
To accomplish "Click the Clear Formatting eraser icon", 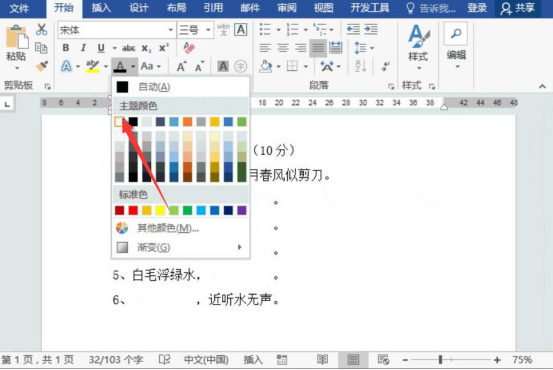I will click(189, 48).
